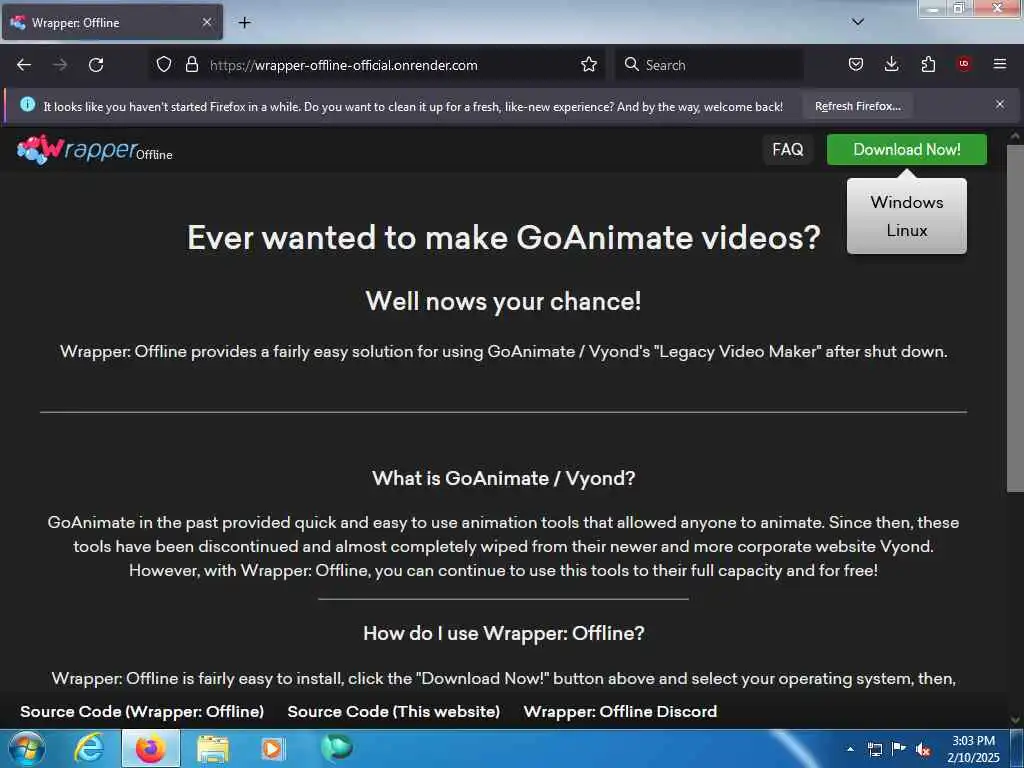Show hidden tray icons arrow
The height and width of the screenshot is (768, 1024).
(x=850, y=748)
